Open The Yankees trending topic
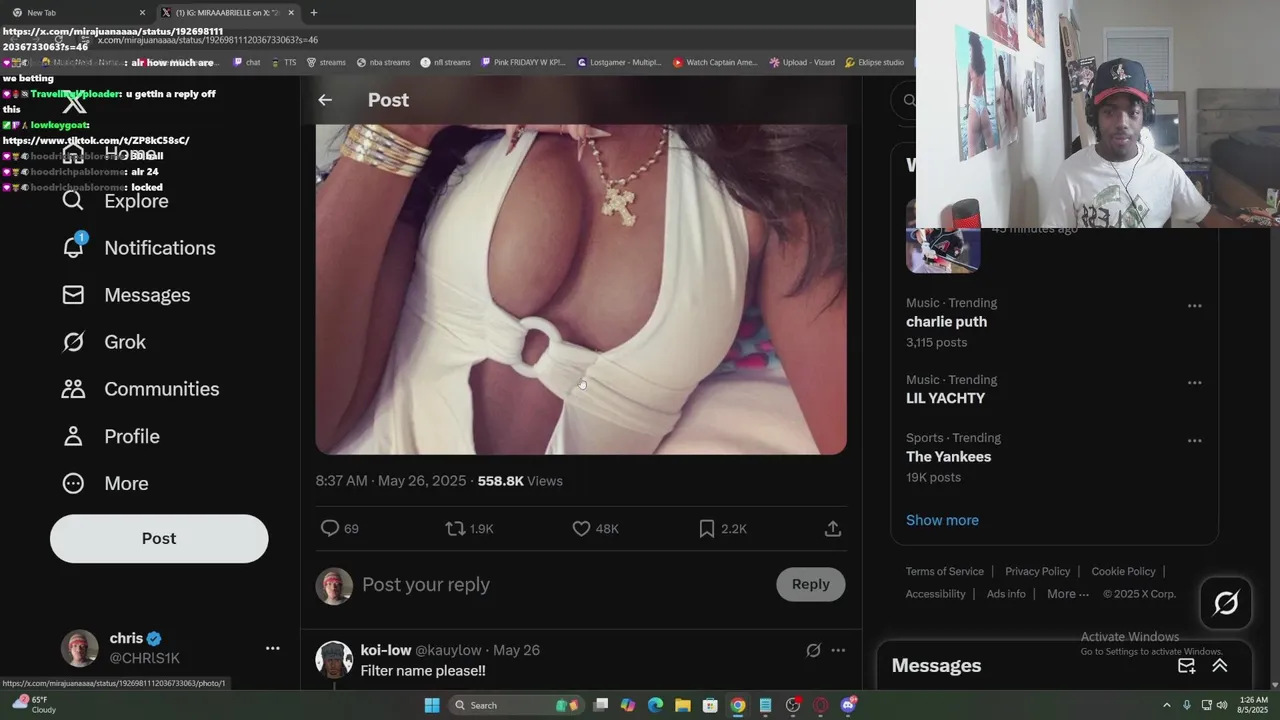The width and height of the screenshot is (1280, 720). click(x=948, y=457)
